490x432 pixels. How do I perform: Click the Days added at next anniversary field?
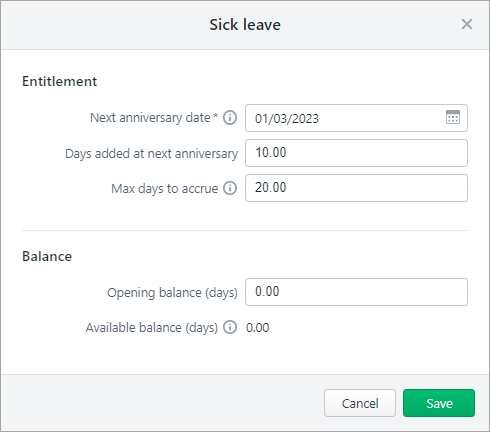(356, 153)
